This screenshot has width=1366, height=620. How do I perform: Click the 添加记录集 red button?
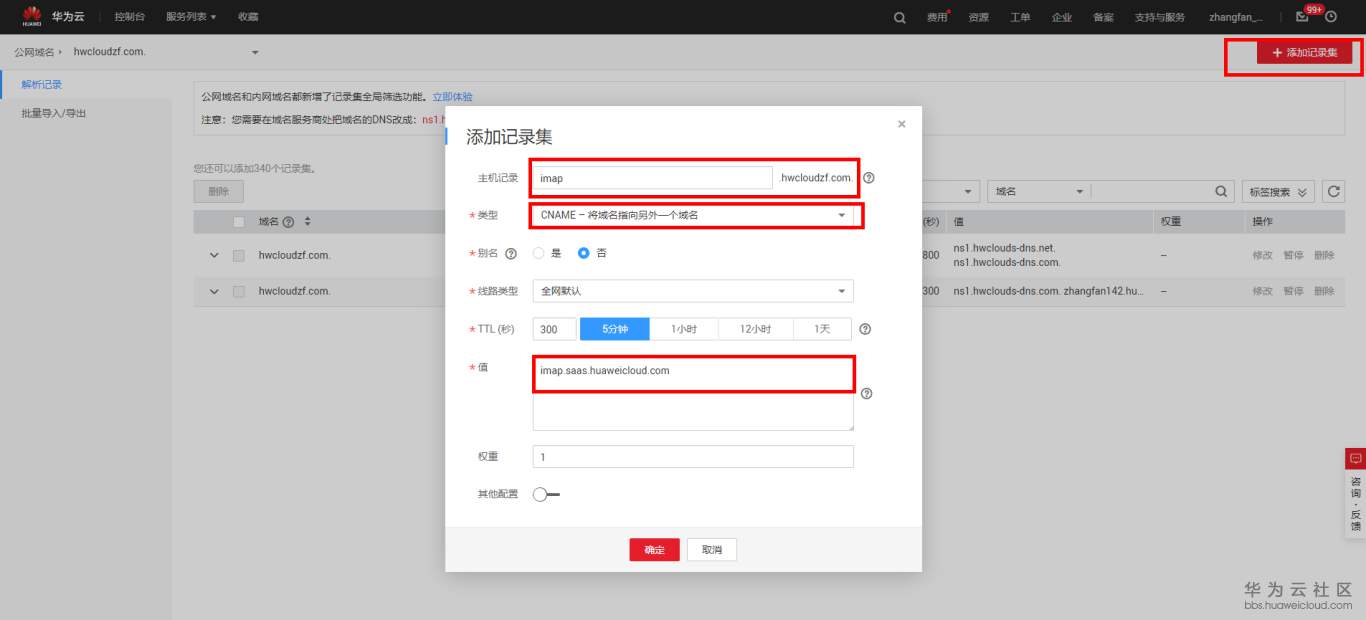coord(1304,52)
